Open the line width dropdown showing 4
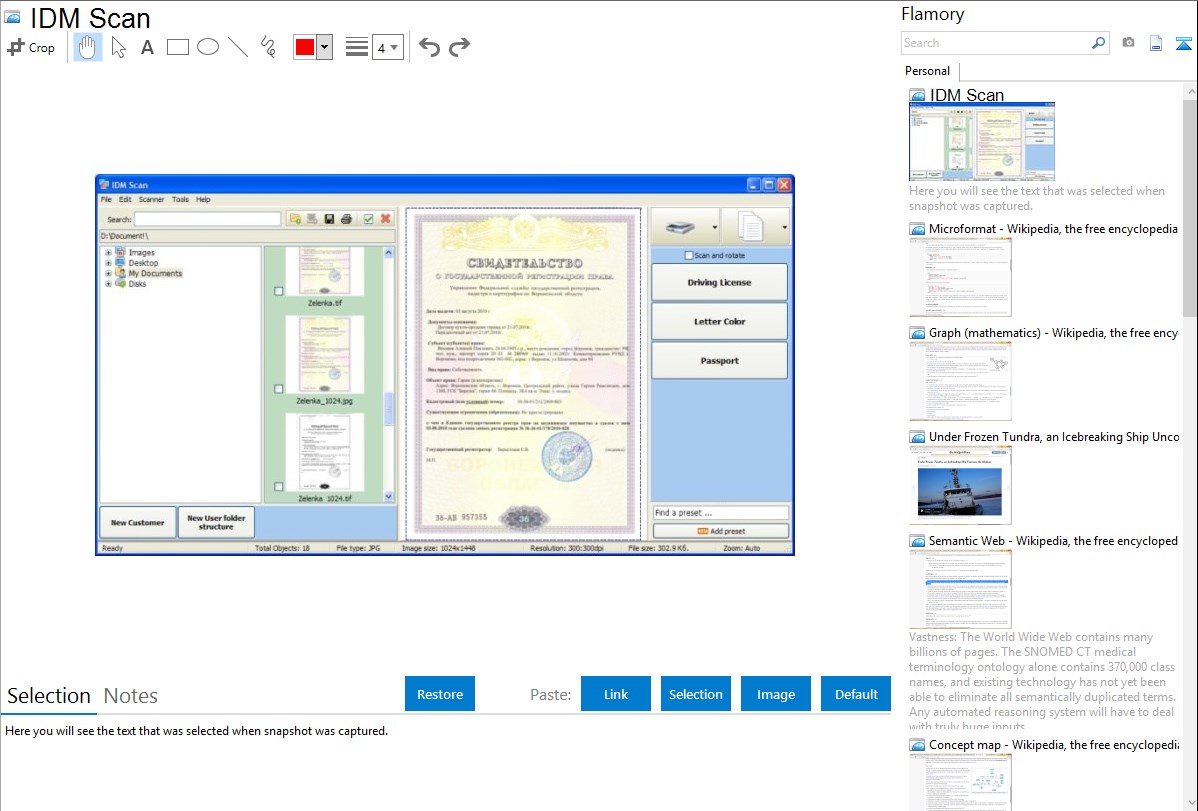1198x811 pixels. (x=388, y=47)
